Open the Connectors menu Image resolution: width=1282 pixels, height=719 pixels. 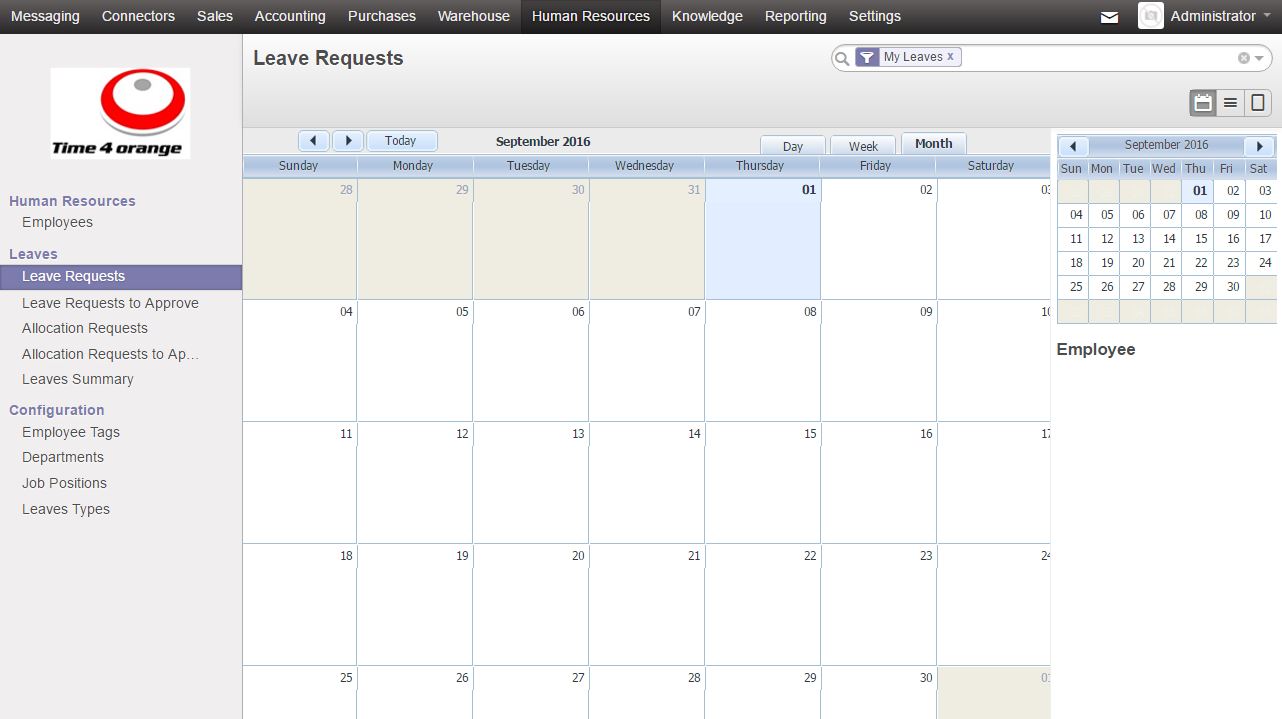[138, 16]
